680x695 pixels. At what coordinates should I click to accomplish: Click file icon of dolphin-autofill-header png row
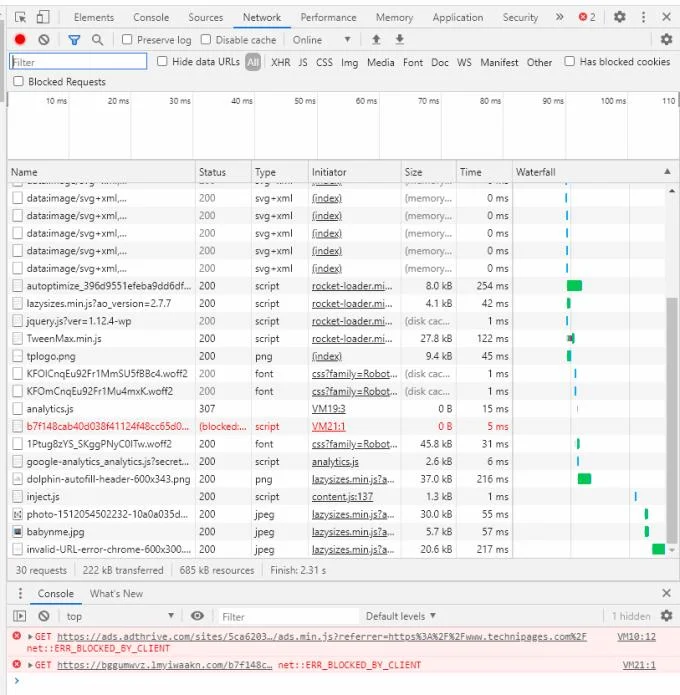[x=17, y=479]
